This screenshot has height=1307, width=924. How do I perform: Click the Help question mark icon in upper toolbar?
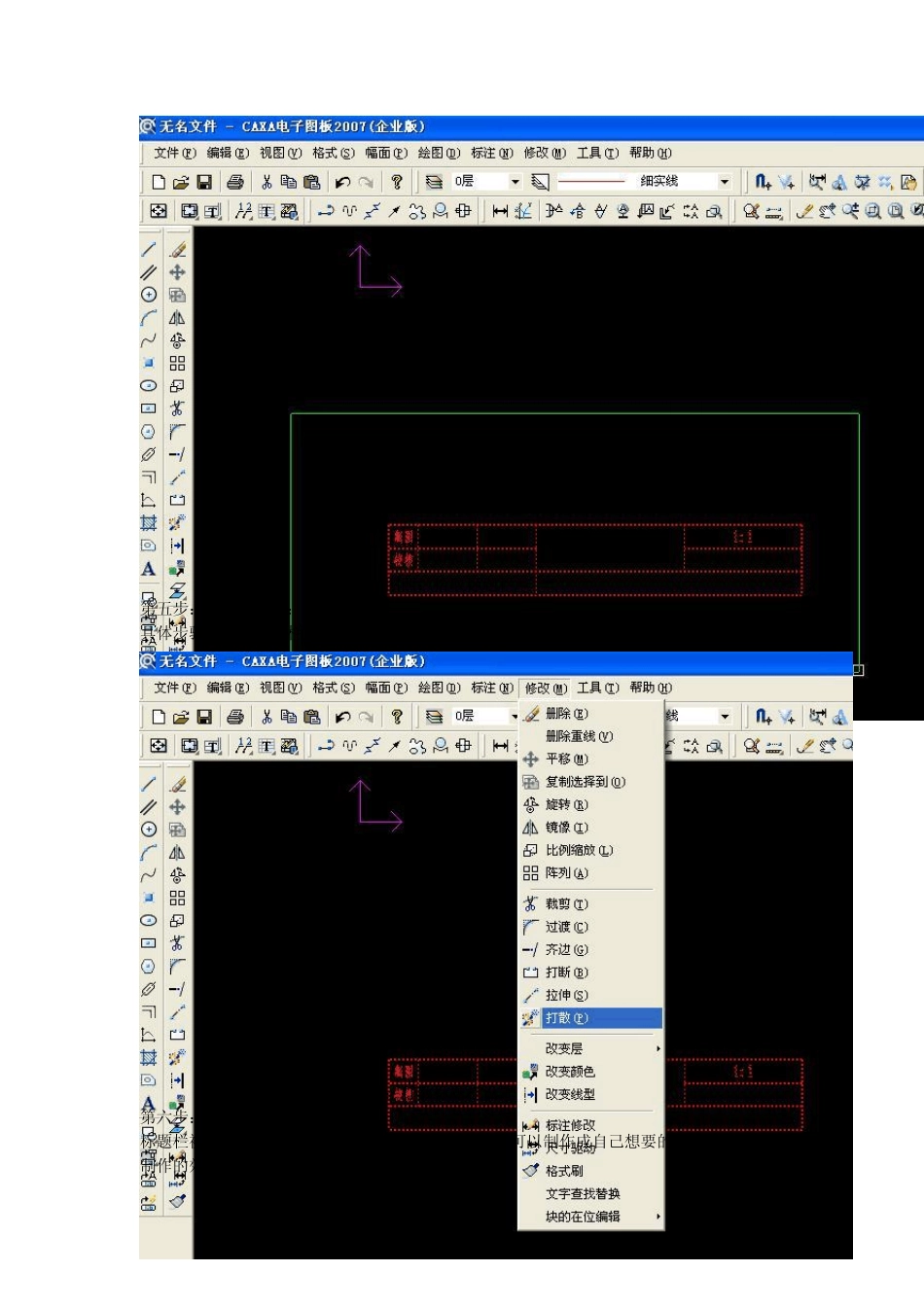point(397,182)
